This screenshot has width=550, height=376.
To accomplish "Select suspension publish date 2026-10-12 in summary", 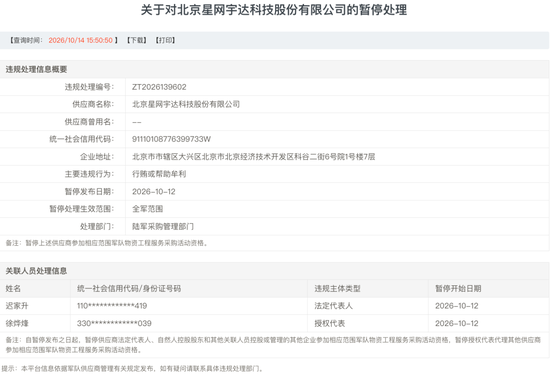I will (x=154, y=192).
